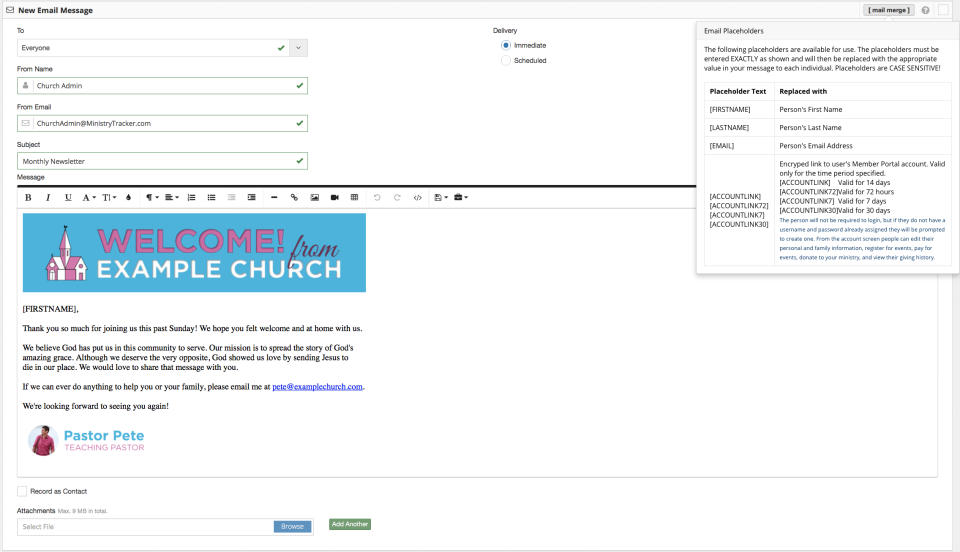Insert a video into the message
The image size is (960, 552).
click(334, 198)
